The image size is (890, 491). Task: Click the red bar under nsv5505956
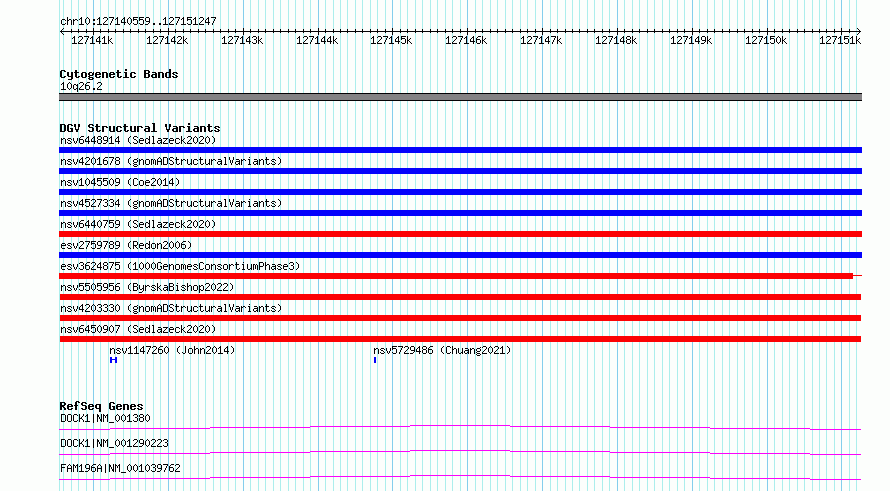click(460, 297)
